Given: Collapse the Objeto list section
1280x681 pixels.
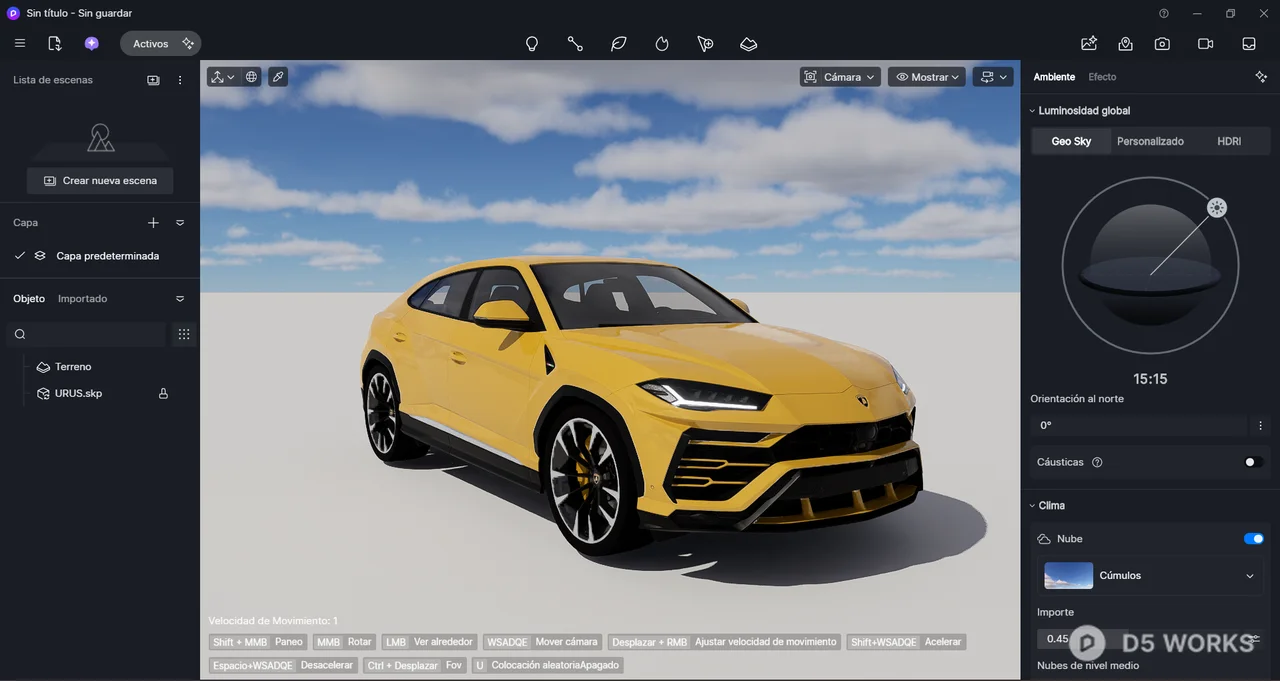Looking at the screenshot, I should [x=180, y=299].
